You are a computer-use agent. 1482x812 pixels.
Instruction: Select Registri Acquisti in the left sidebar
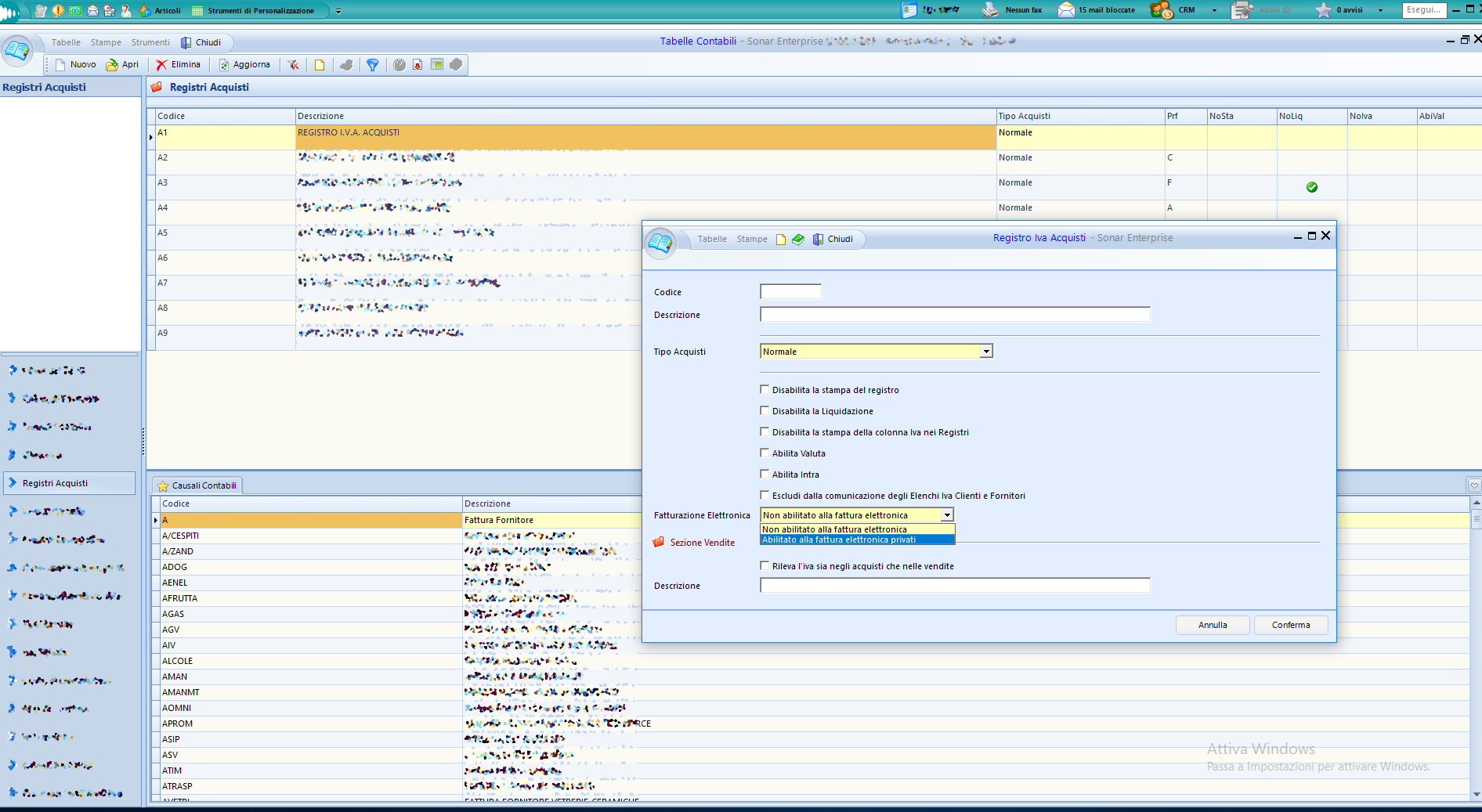[x=55, y=483]
